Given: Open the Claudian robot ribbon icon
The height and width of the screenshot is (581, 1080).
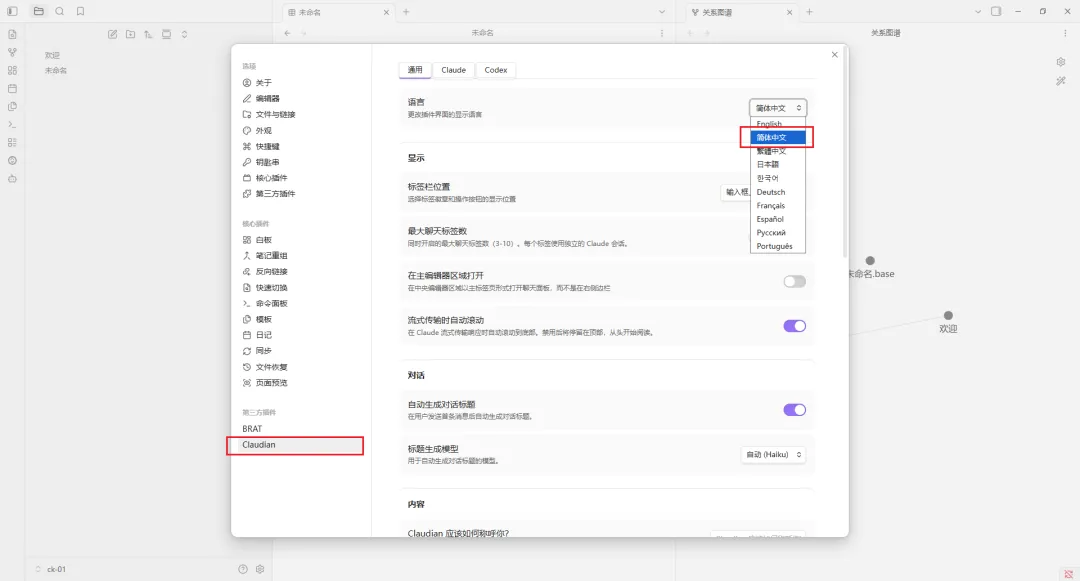Looking at the screenshot, I should 12,178.
